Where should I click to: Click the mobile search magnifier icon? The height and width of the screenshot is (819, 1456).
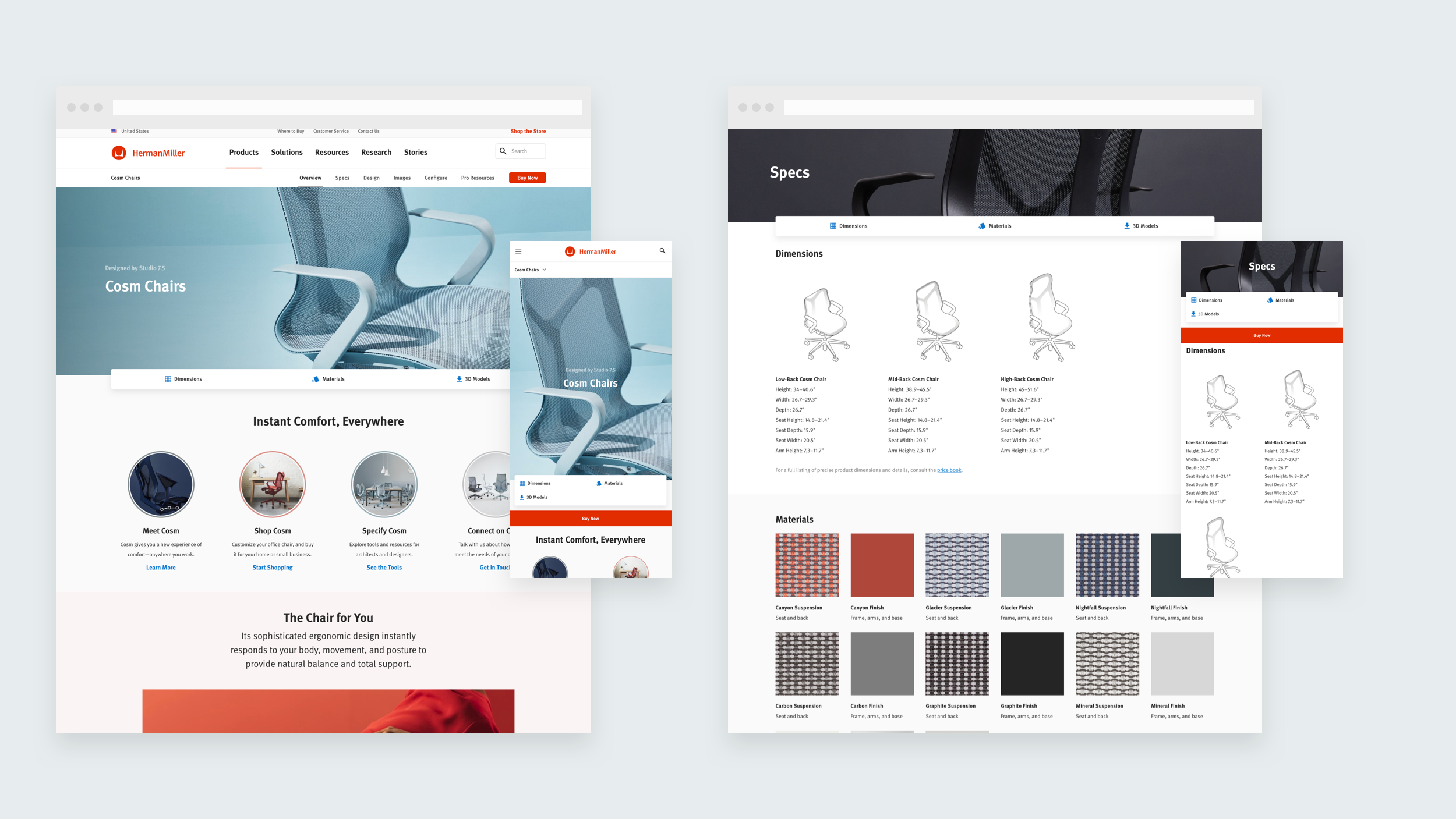click(x=662, y=251)
